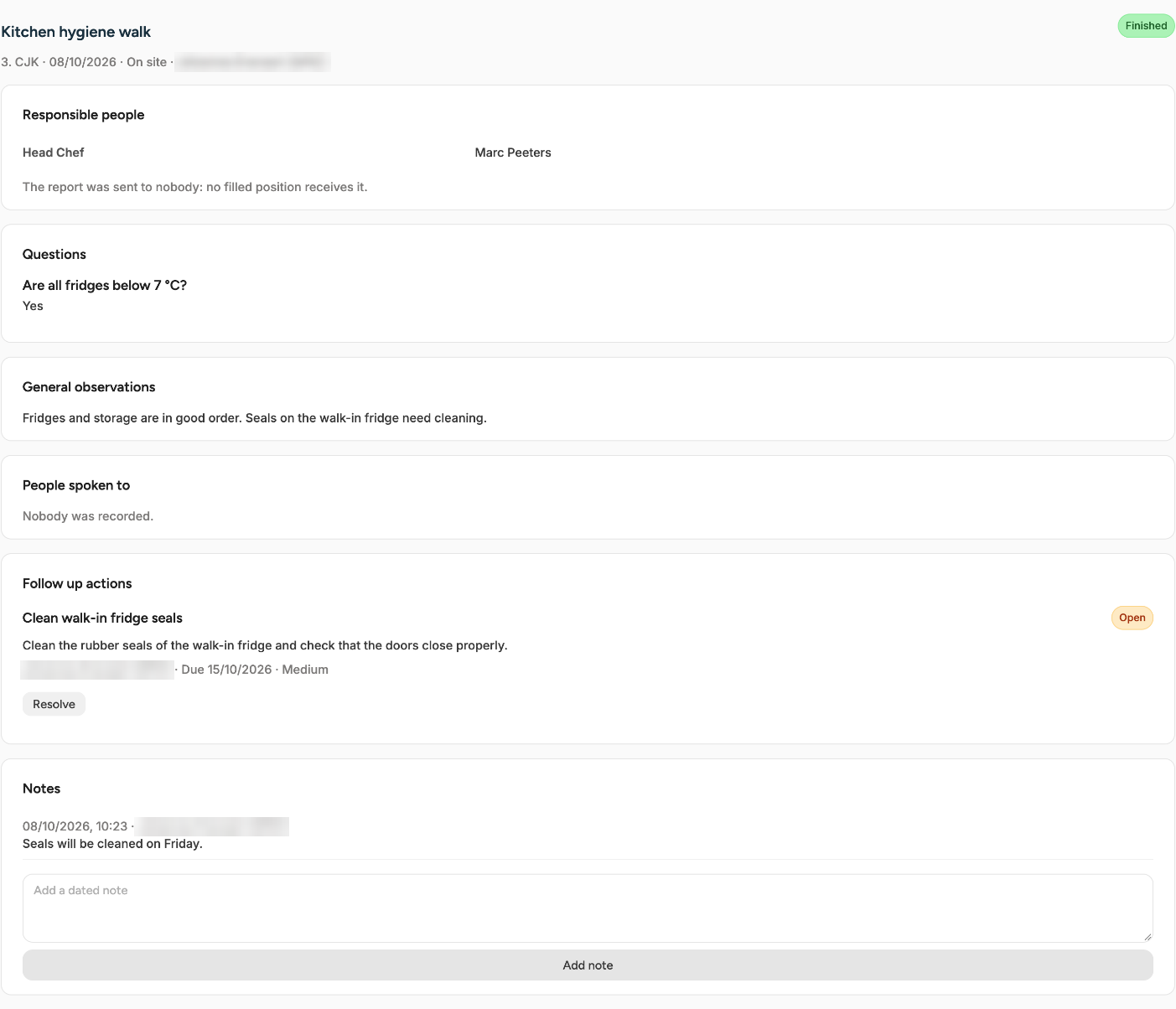Click the 'Marc Peeters' name

513,153
